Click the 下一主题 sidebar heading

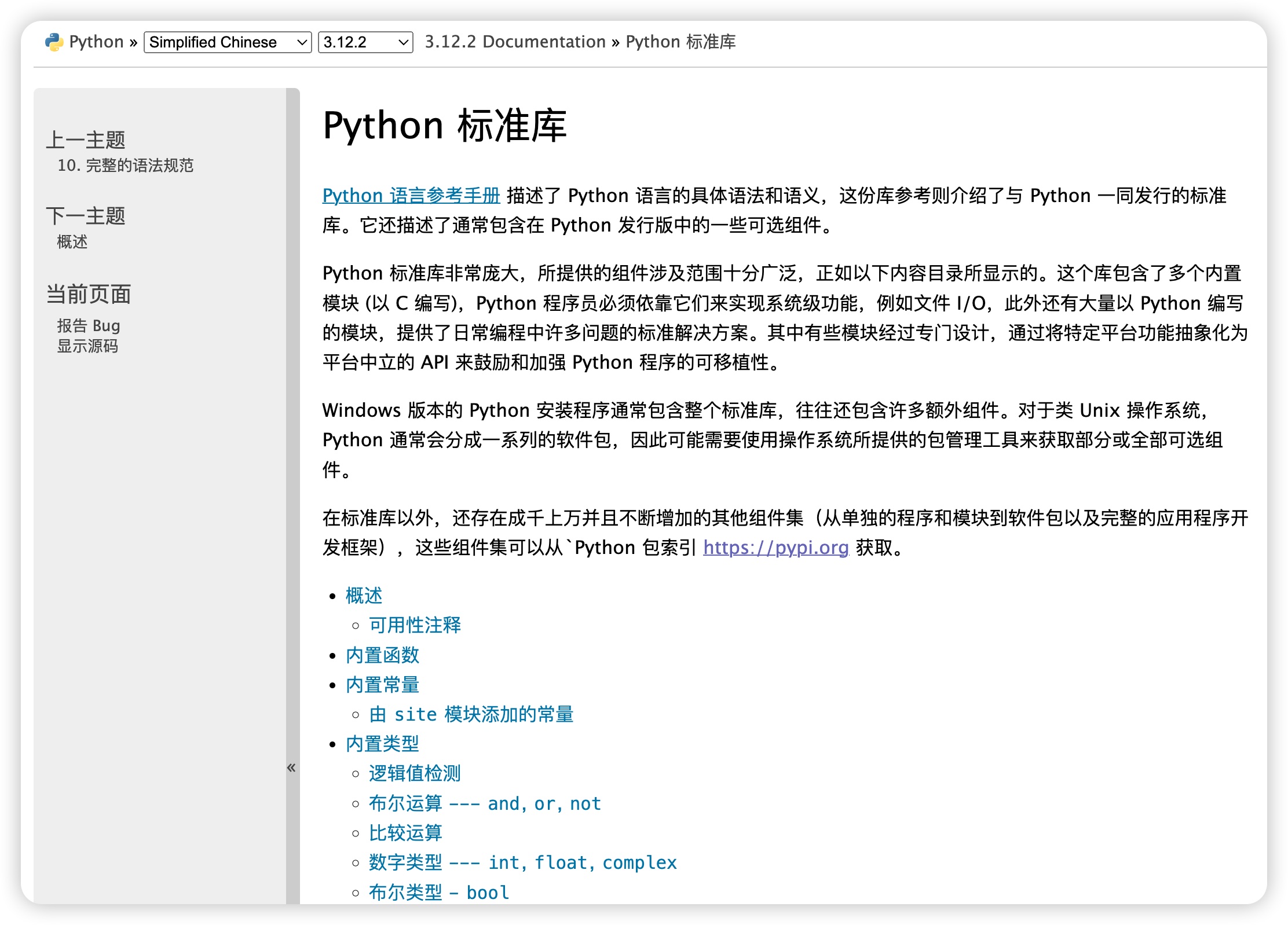(x=86, y=216)
